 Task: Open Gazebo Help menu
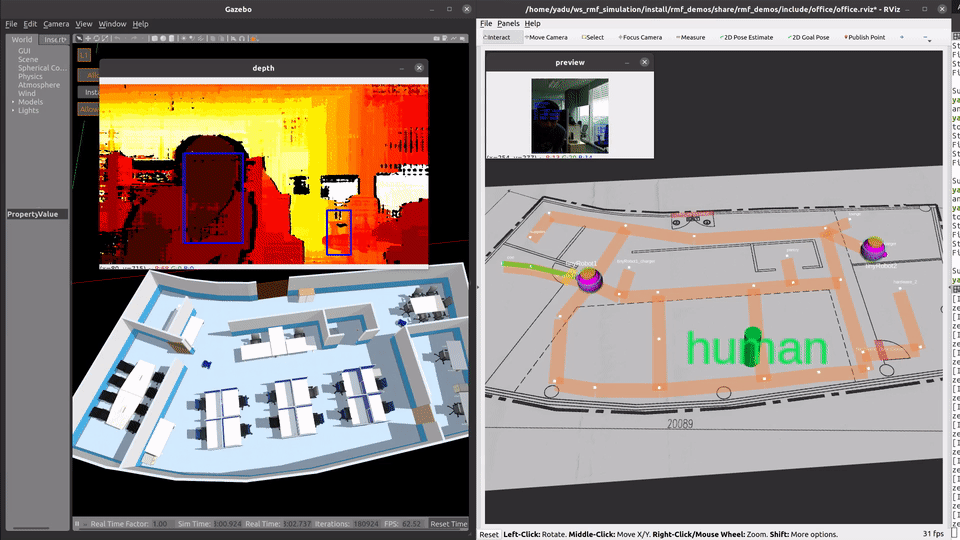pyautogui.click(x=140, y=24)
